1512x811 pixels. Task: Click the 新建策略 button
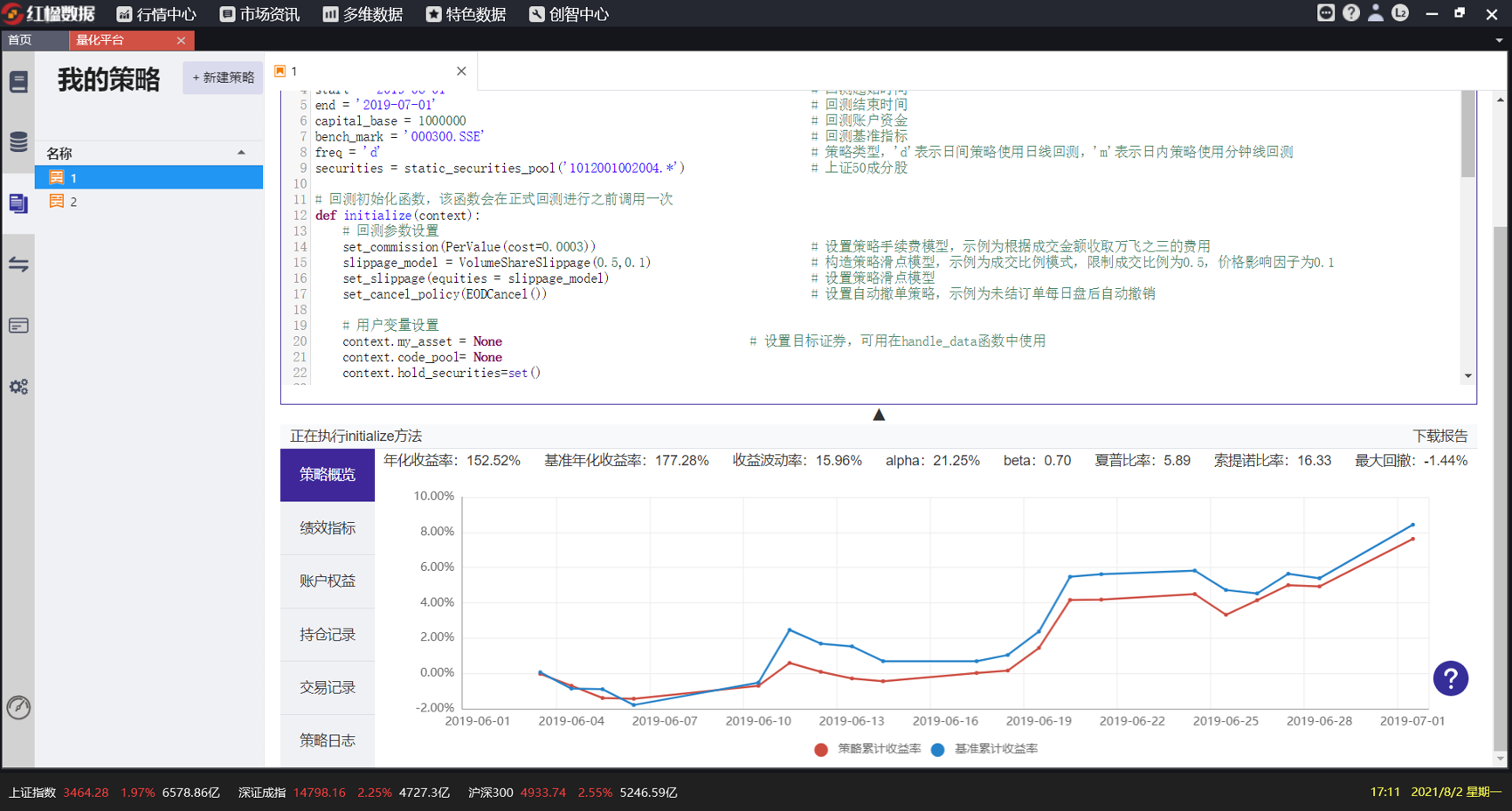coord(223,78)
